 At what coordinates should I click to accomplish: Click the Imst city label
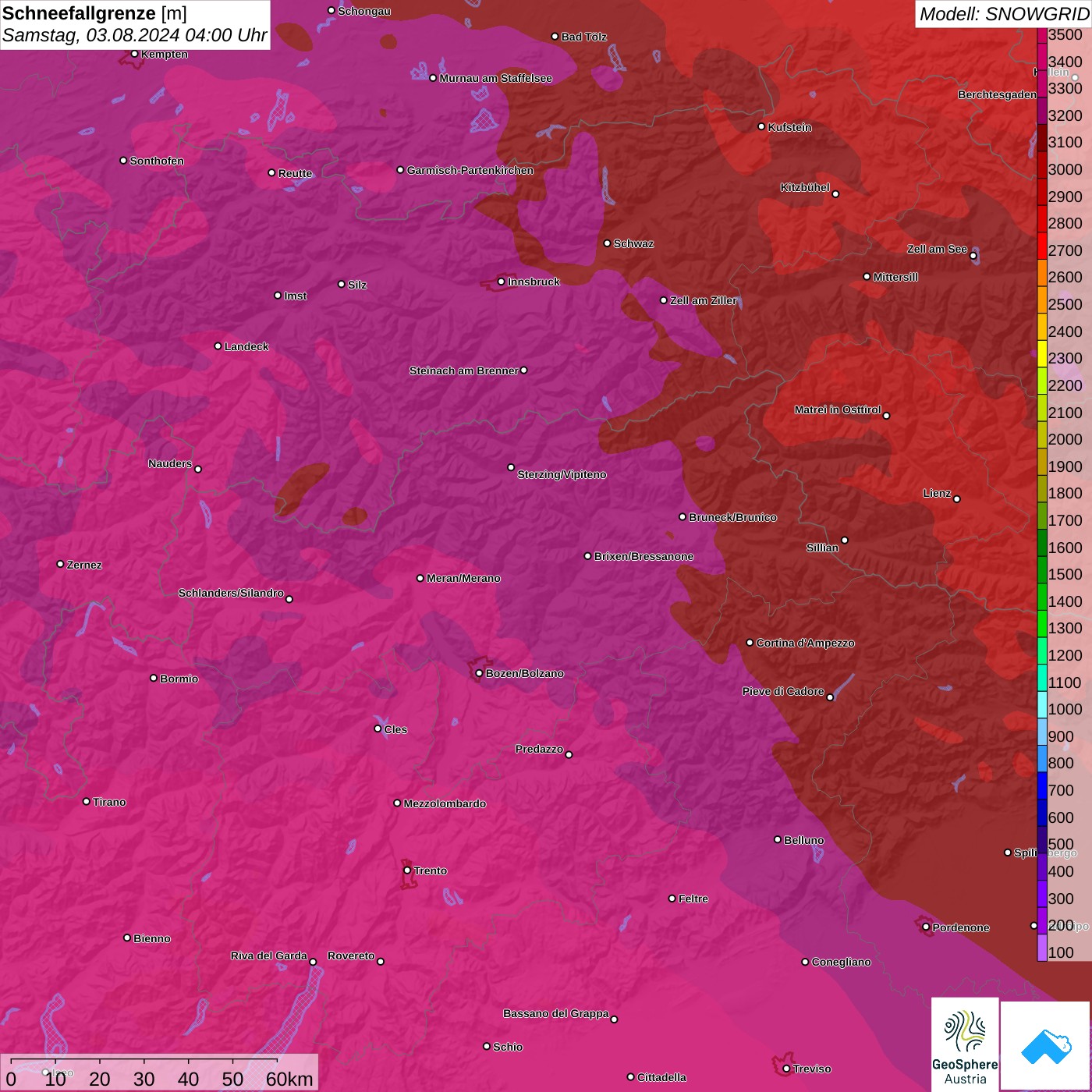tap(295, 296)
